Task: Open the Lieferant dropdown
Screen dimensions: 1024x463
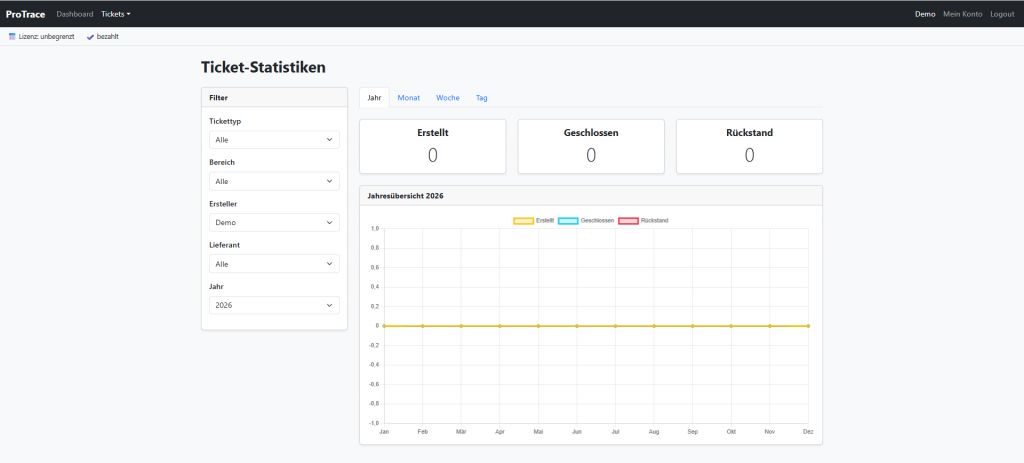Action: coord(274,264)
